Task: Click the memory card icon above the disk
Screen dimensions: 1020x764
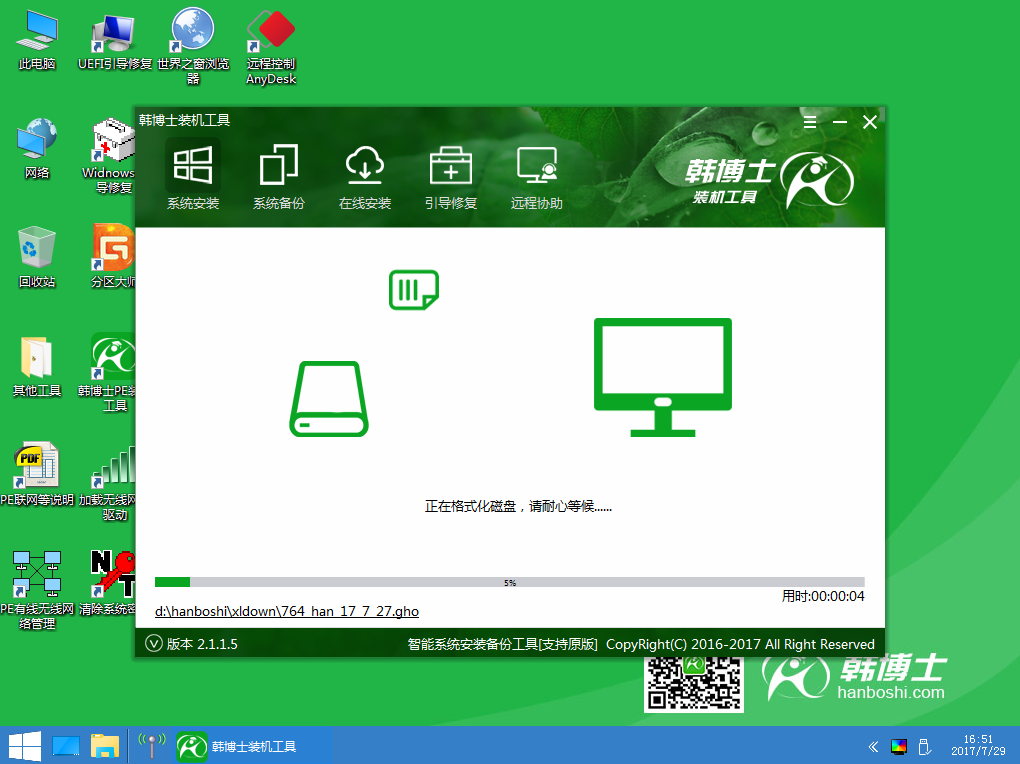Action: pos(414,290)
